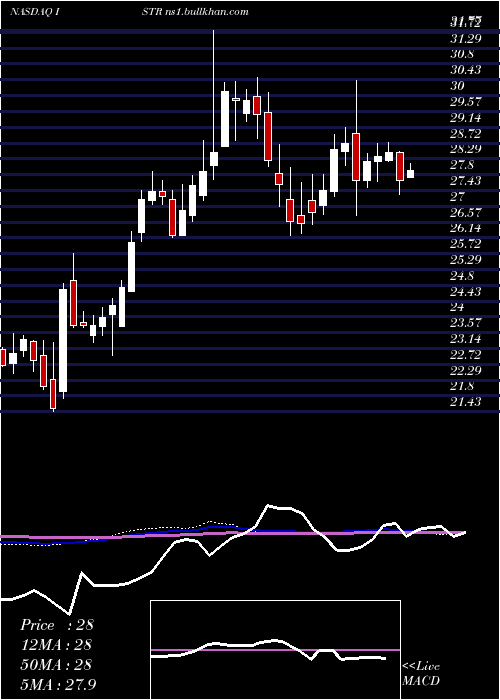
Task: Click the 21.43 price axis label
Action: click(x=466, y=402)
